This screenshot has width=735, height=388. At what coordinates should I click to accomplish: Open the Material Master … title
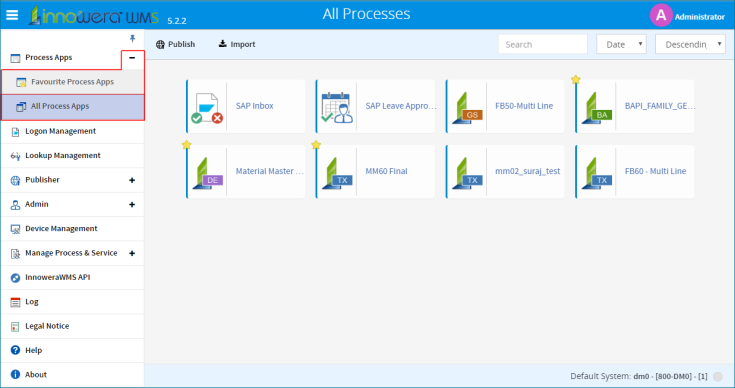coord(270,172)
